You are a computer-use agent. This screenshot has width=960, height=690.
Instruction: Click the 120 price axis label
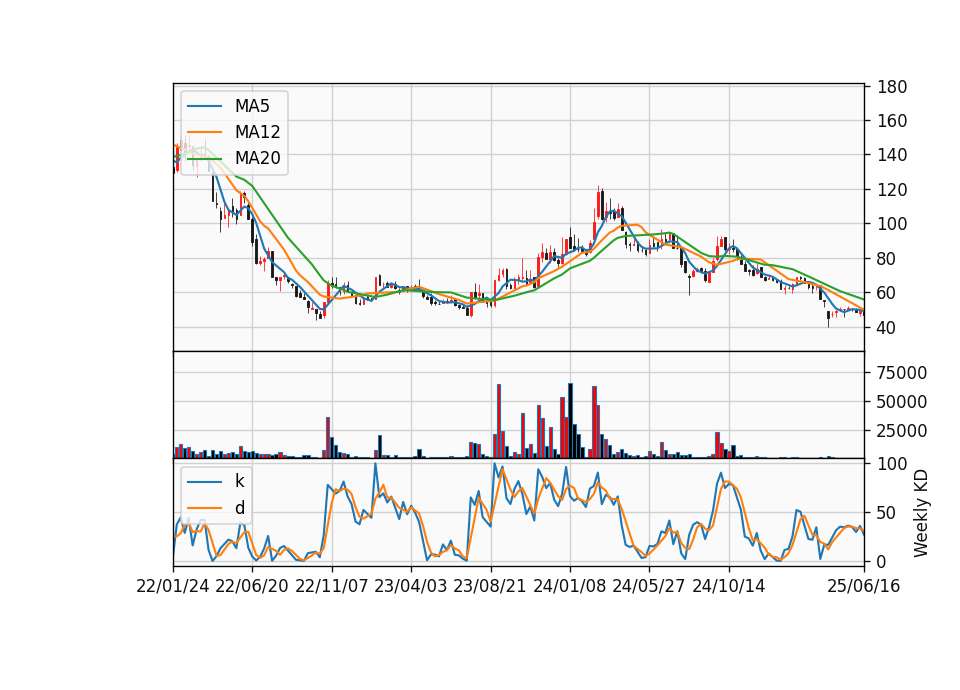coord(892,190)
